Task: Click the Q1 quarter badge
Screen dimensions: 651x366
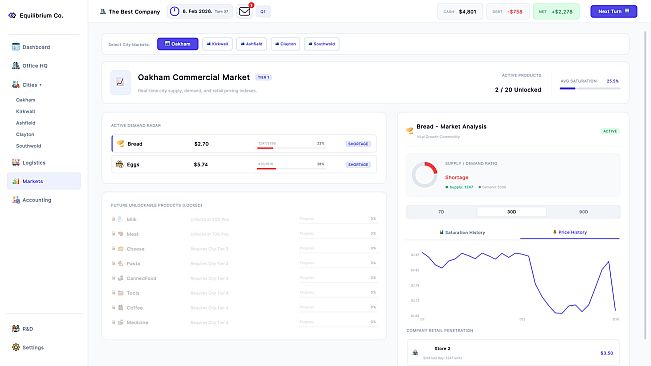Action: point(263,12)
